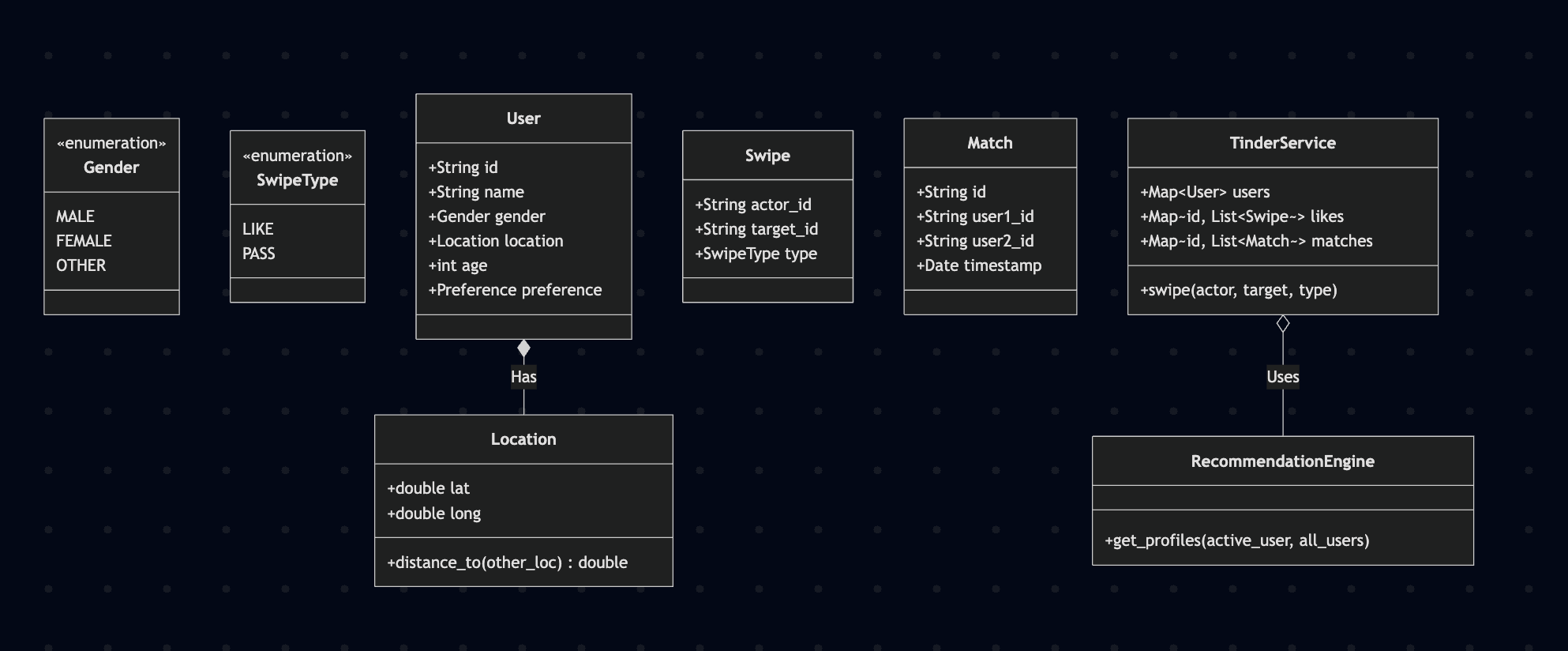
Task: Click the swipe(actor, target, type) method
Action: [x=1238, y=290]
